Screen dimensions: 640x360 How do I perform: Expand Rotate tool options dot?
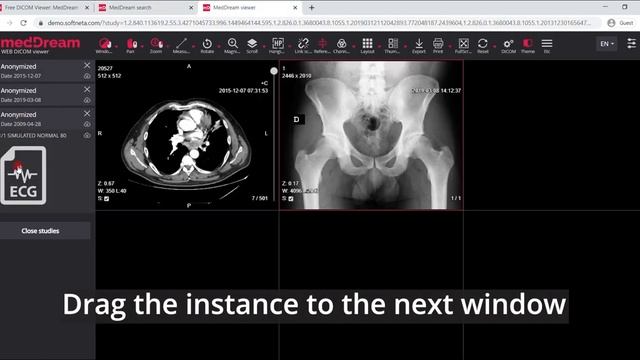point(219,46)
